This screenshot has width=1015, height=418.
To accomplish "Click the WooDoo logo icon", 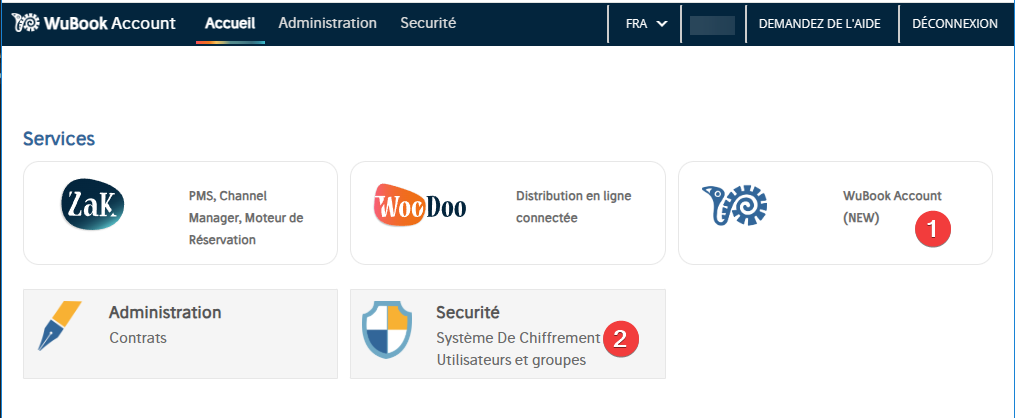I will 419,206.
